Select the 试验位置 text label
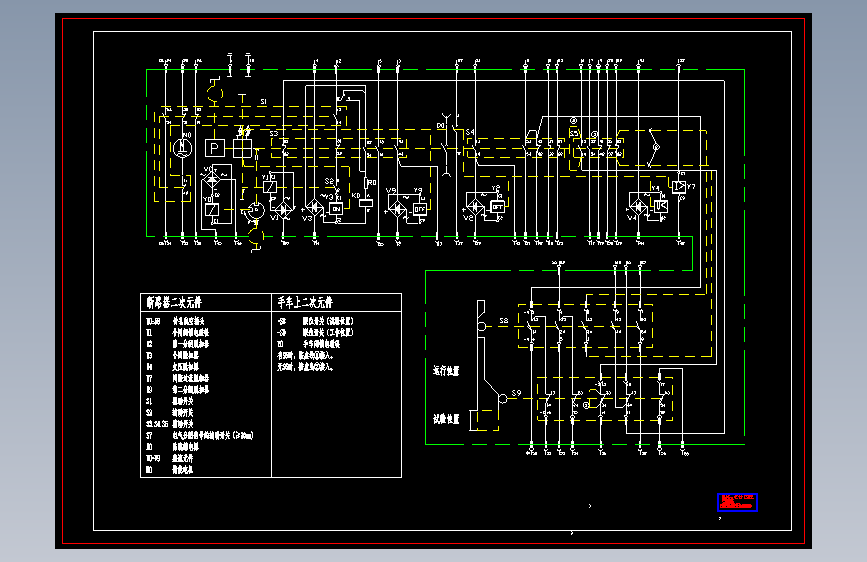Screen dimensions: 867x562 (x=446, y=419)
